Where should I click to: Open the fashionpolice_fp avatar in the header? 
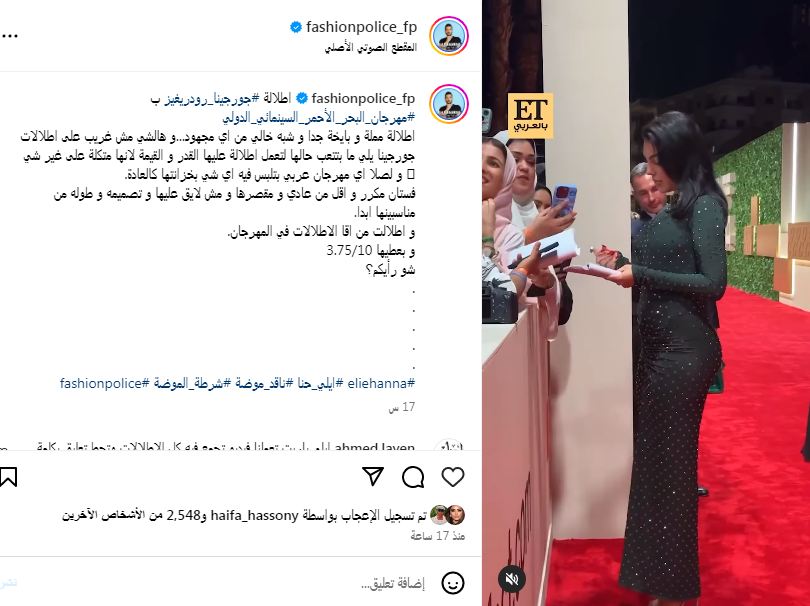point(449,36)
